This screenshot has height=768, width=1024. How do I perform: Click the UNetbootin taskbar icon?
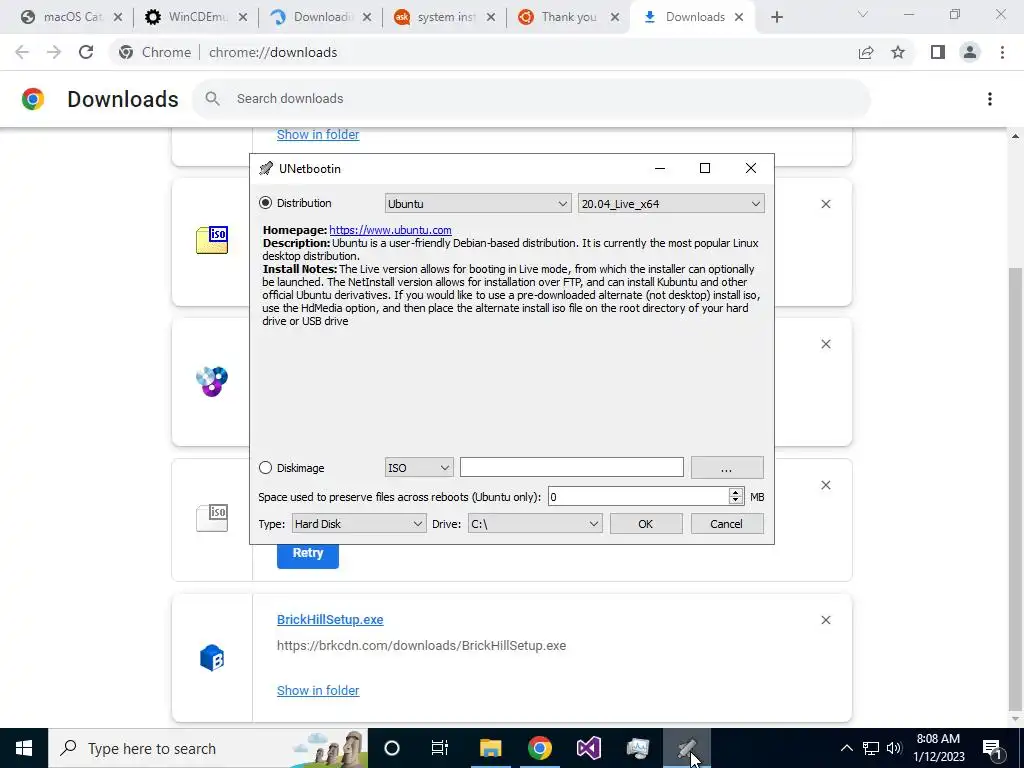tap(687, 748)
